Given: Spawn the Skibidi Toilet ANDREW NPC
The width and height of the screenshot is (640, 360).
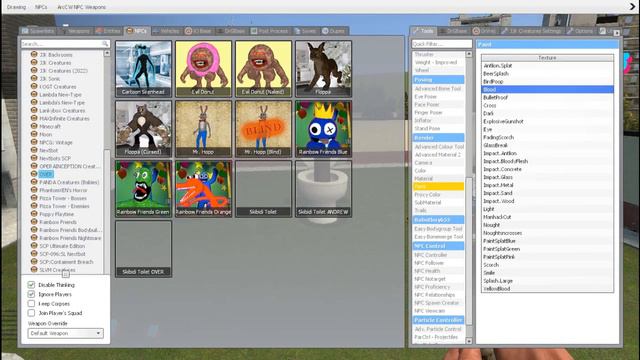Looking at the screenshot, I should [x=323, y=189].
